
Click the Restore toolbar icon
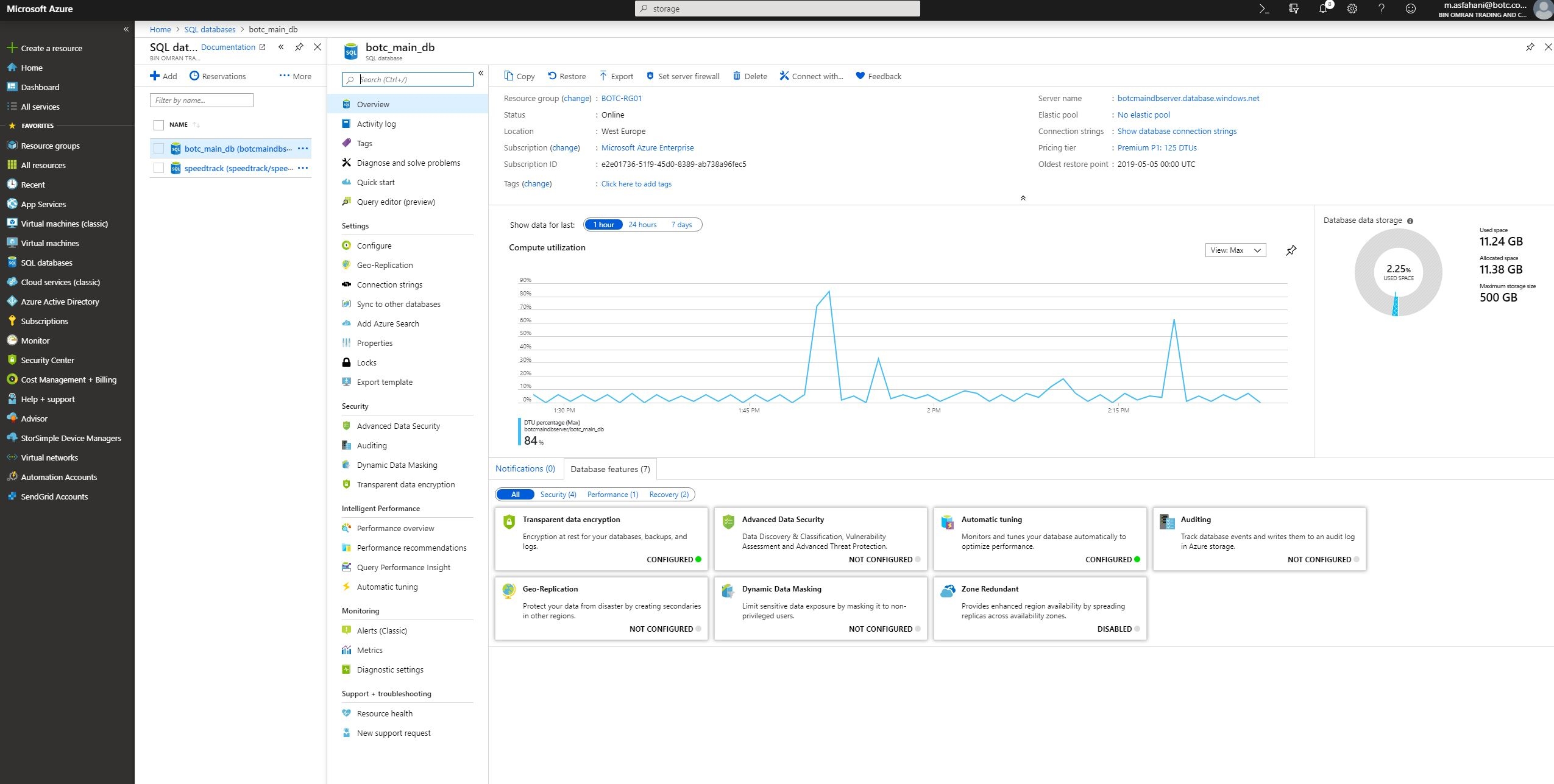(552, 76)
